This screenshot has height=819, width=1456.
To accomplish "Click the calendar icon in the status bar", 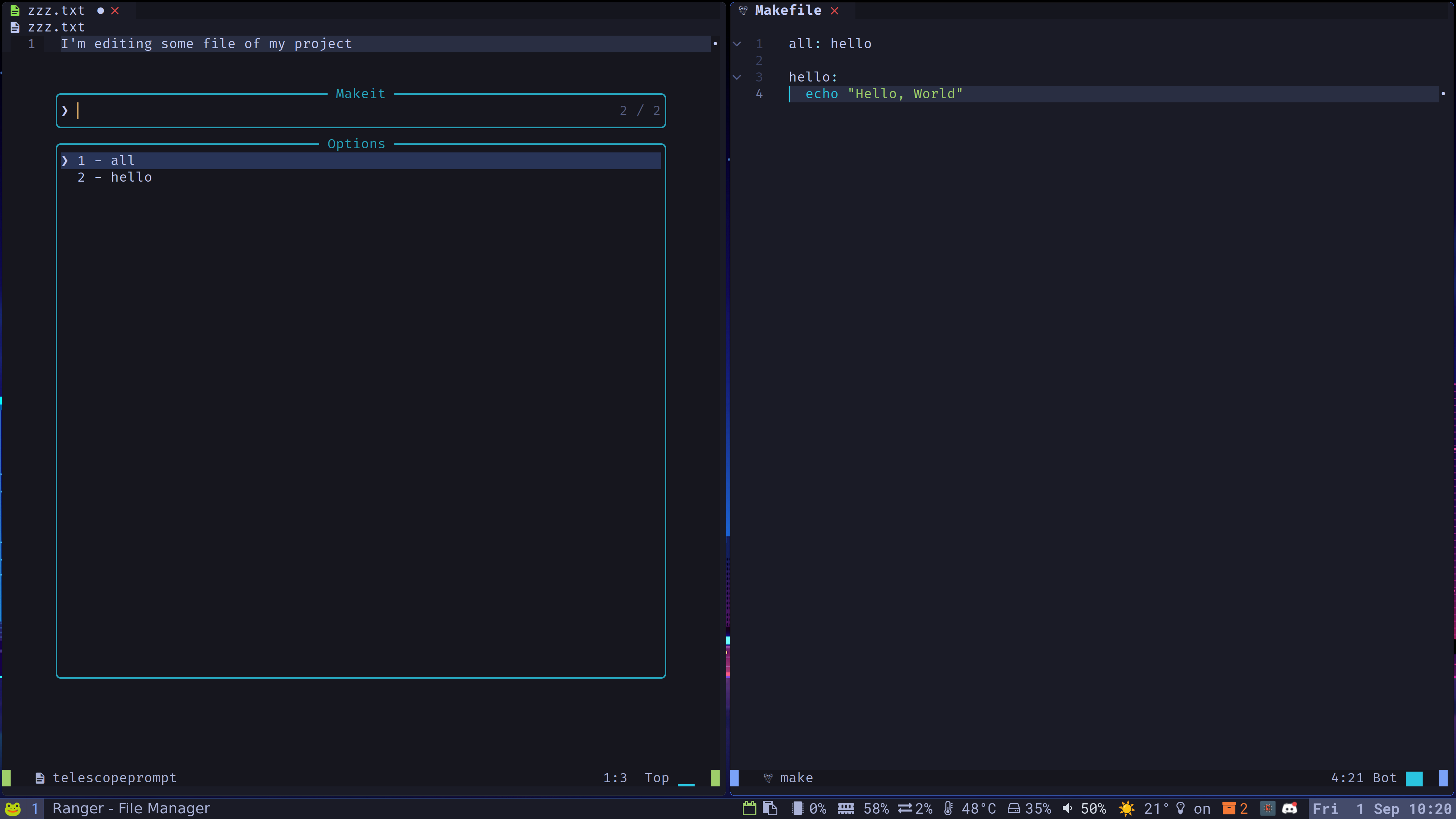I will pos(750,808).
